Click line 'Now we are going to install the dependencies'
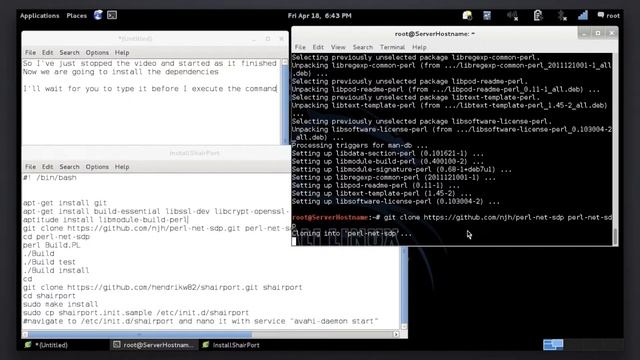640x360 pixels. coord(121,72)
